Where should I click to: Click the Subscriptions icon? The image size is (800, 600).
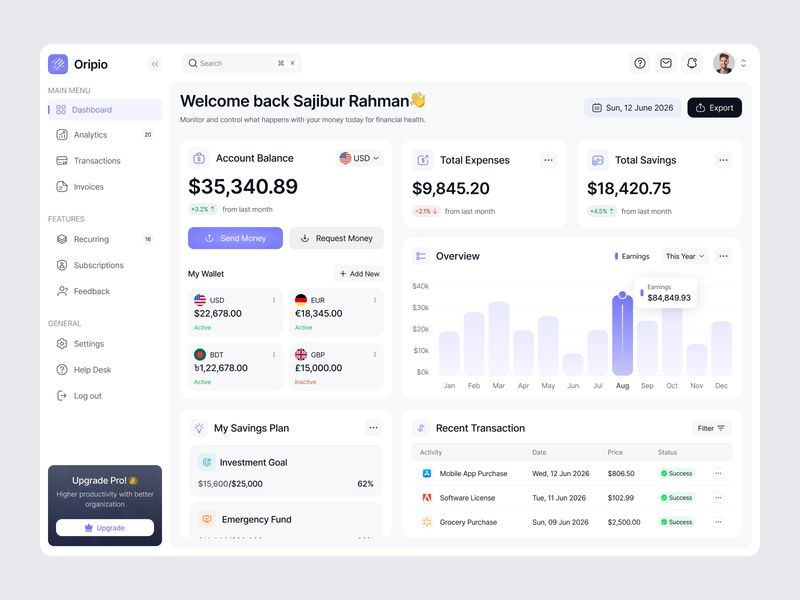pyautogui.click(x=62, y=265)
